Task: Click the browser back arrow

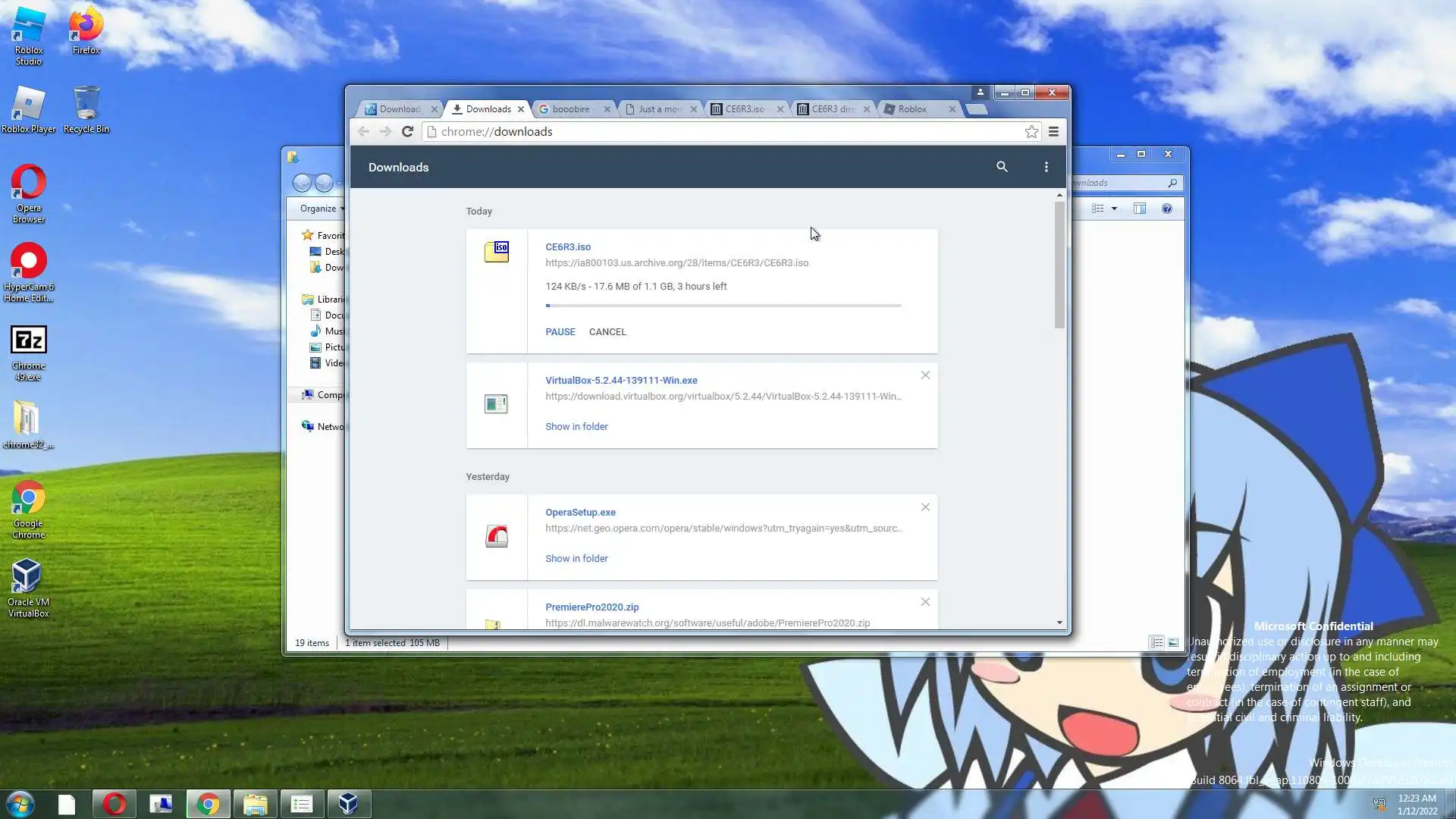Action: (x=363, y=132)
